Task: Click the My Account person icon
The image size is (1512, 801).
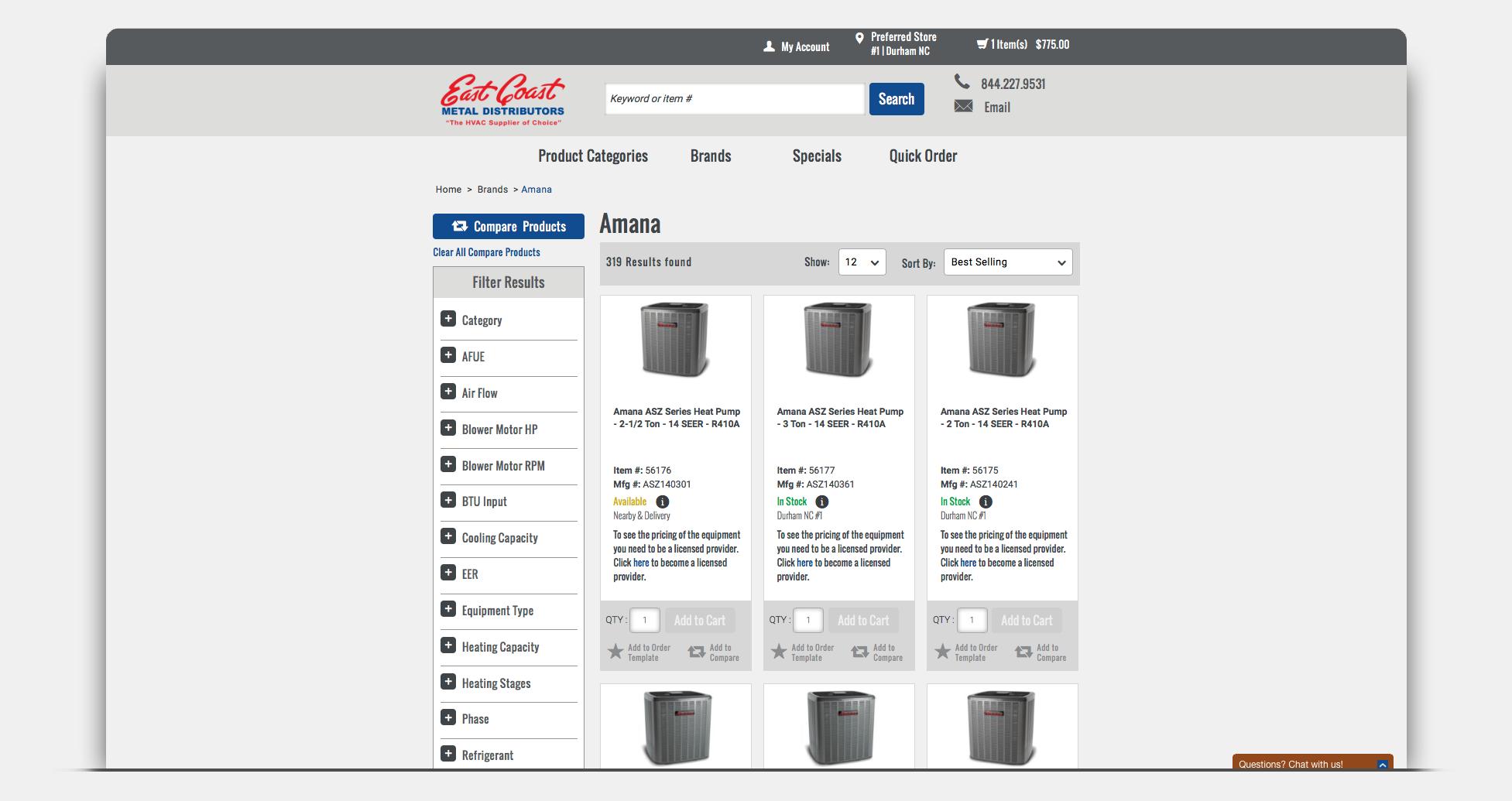Action: click(769, 46)
